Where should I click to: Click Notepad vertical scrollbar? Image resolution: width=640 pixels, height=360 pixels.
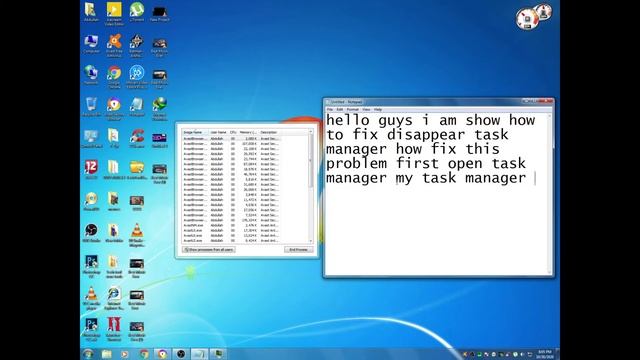(x=549, y=194)
